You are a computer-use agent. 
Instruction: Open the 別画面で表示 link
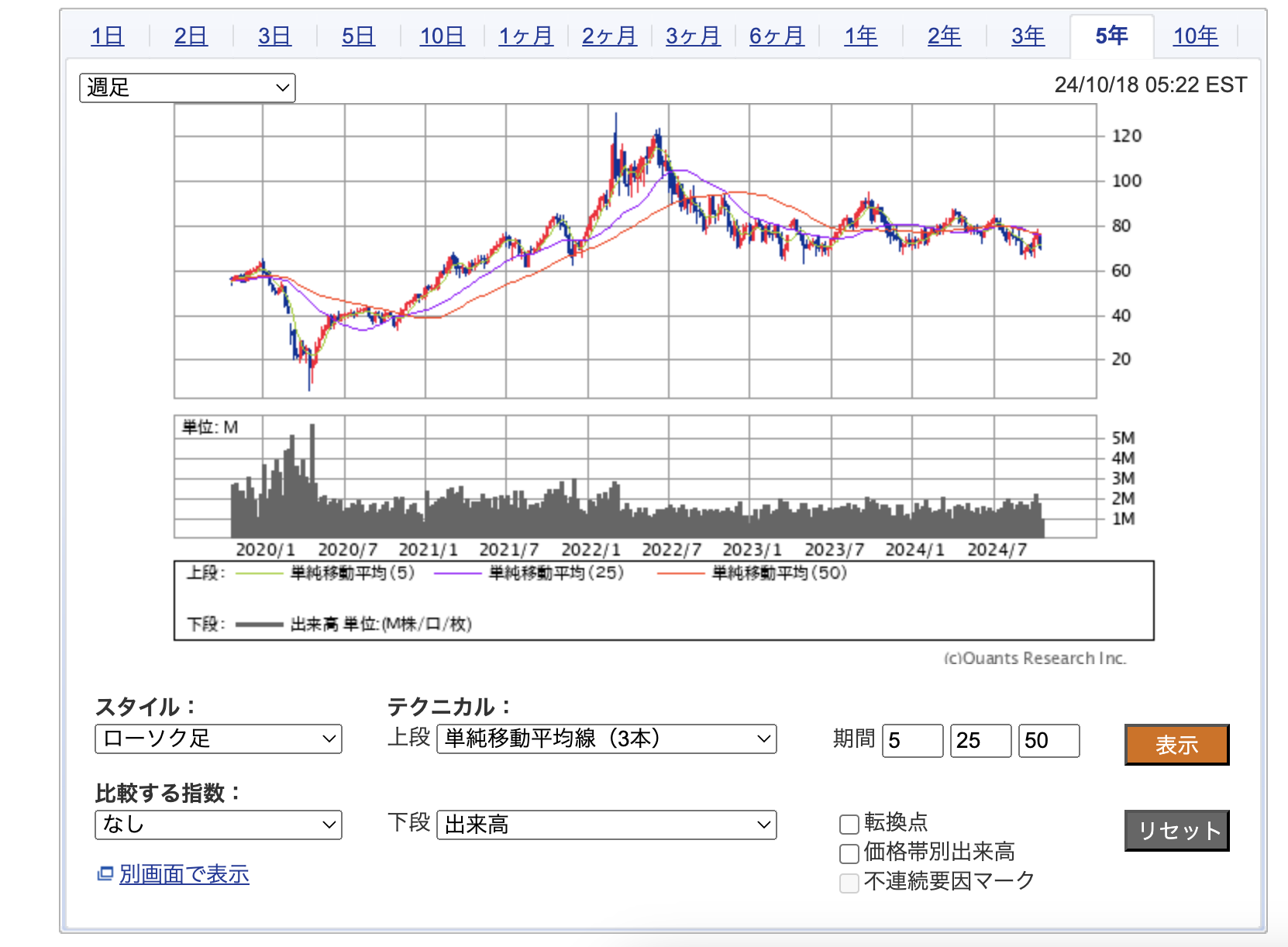pyautogui.click(x=184, y=874)
